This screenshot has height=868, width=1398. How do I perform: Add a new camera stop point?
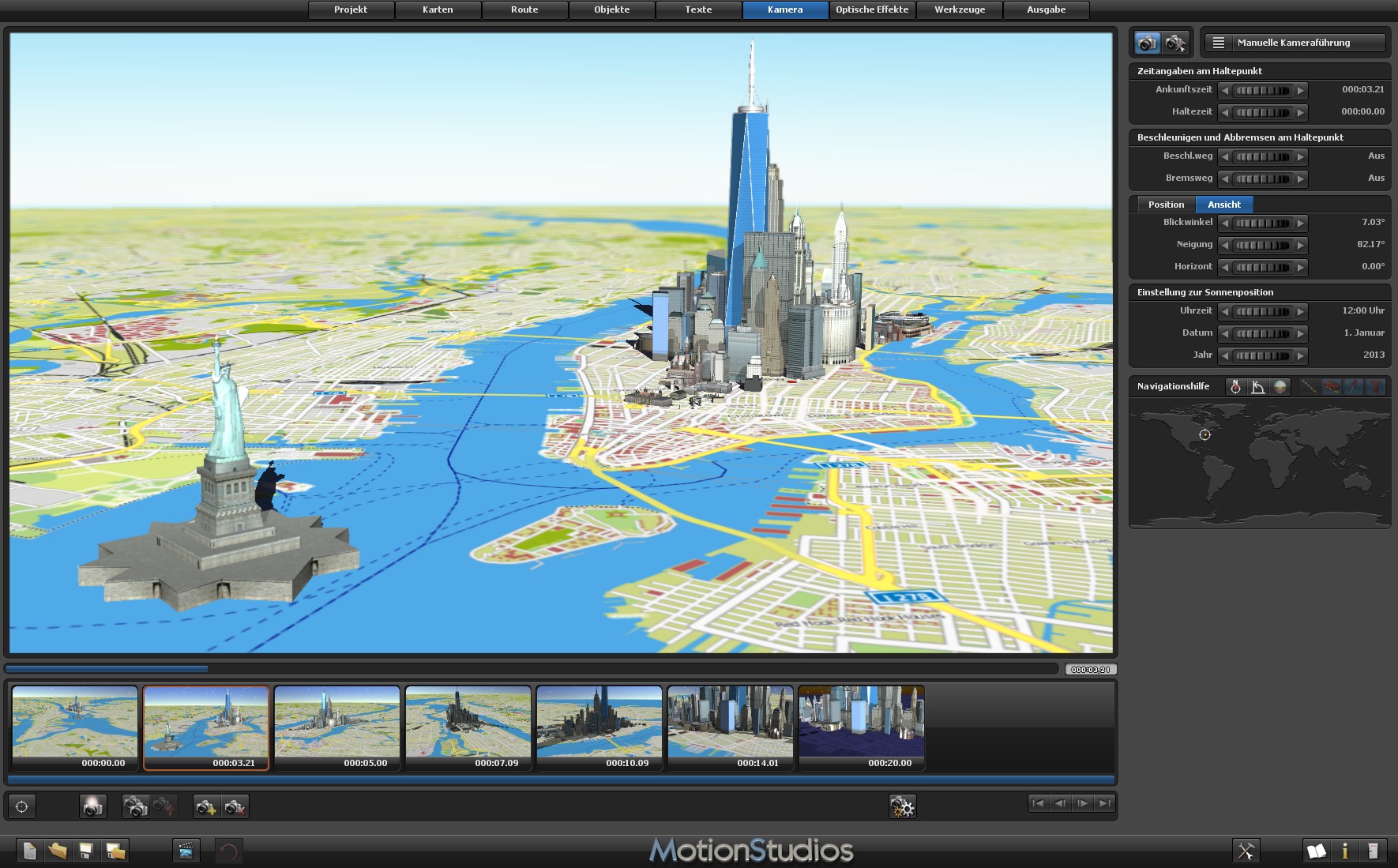coord(206,806)
